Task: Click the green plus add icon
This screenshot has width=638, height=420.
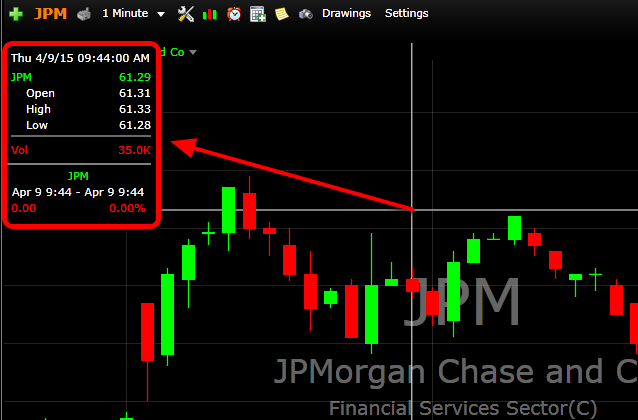Action: coord(16,14)
